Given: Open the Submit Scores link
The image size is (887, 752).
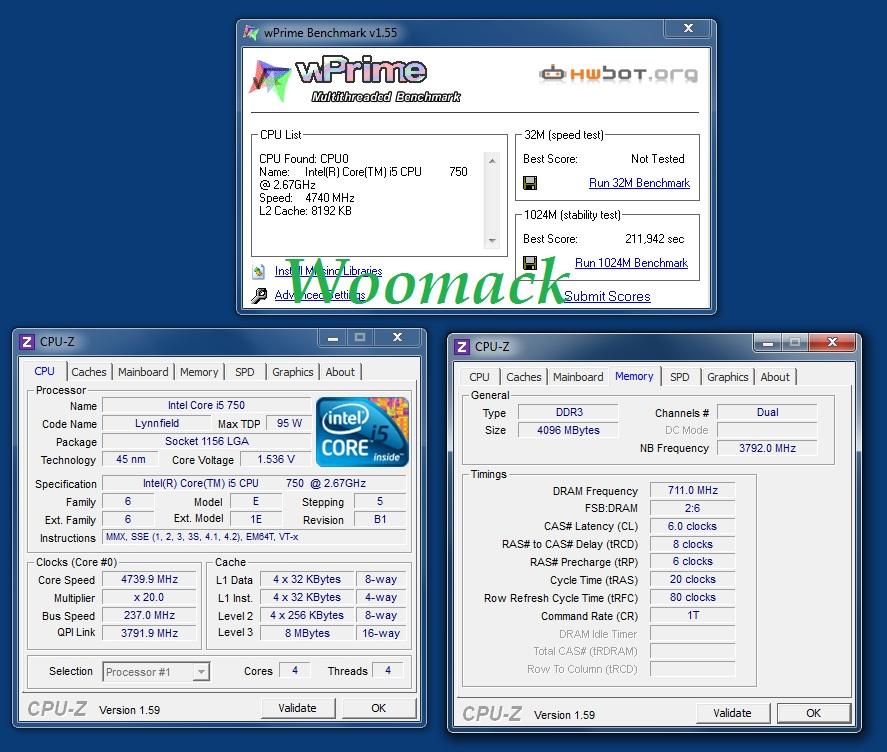Looking at the screenshot, I should pyautogui.click(x=607, y=296).
